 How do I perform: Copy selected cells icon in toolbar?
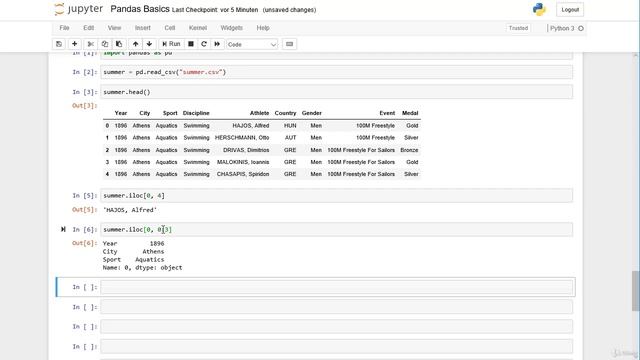[104, 44]
